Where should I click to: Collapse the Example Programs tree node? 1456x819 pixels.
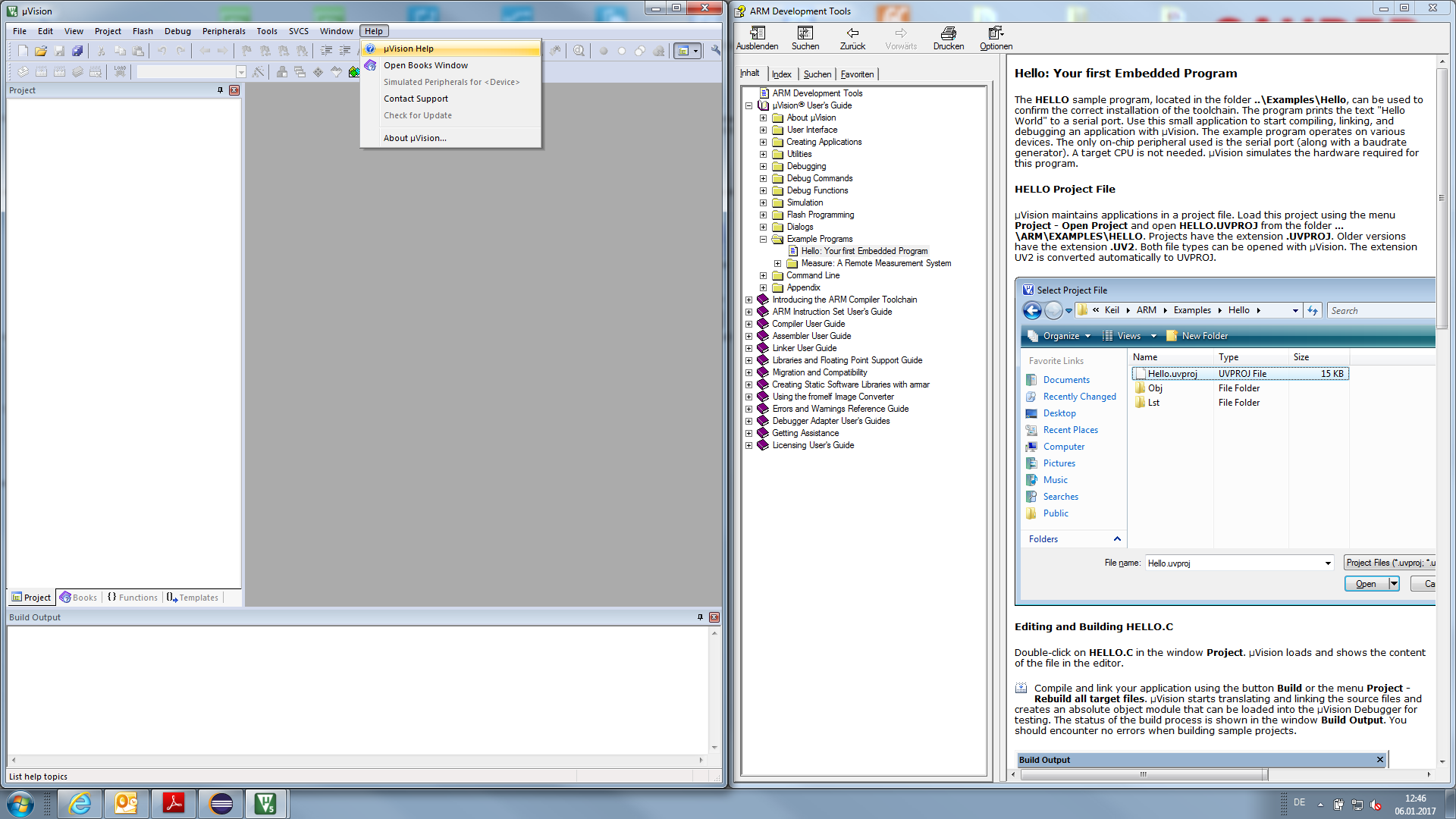(x=764, y=239)
